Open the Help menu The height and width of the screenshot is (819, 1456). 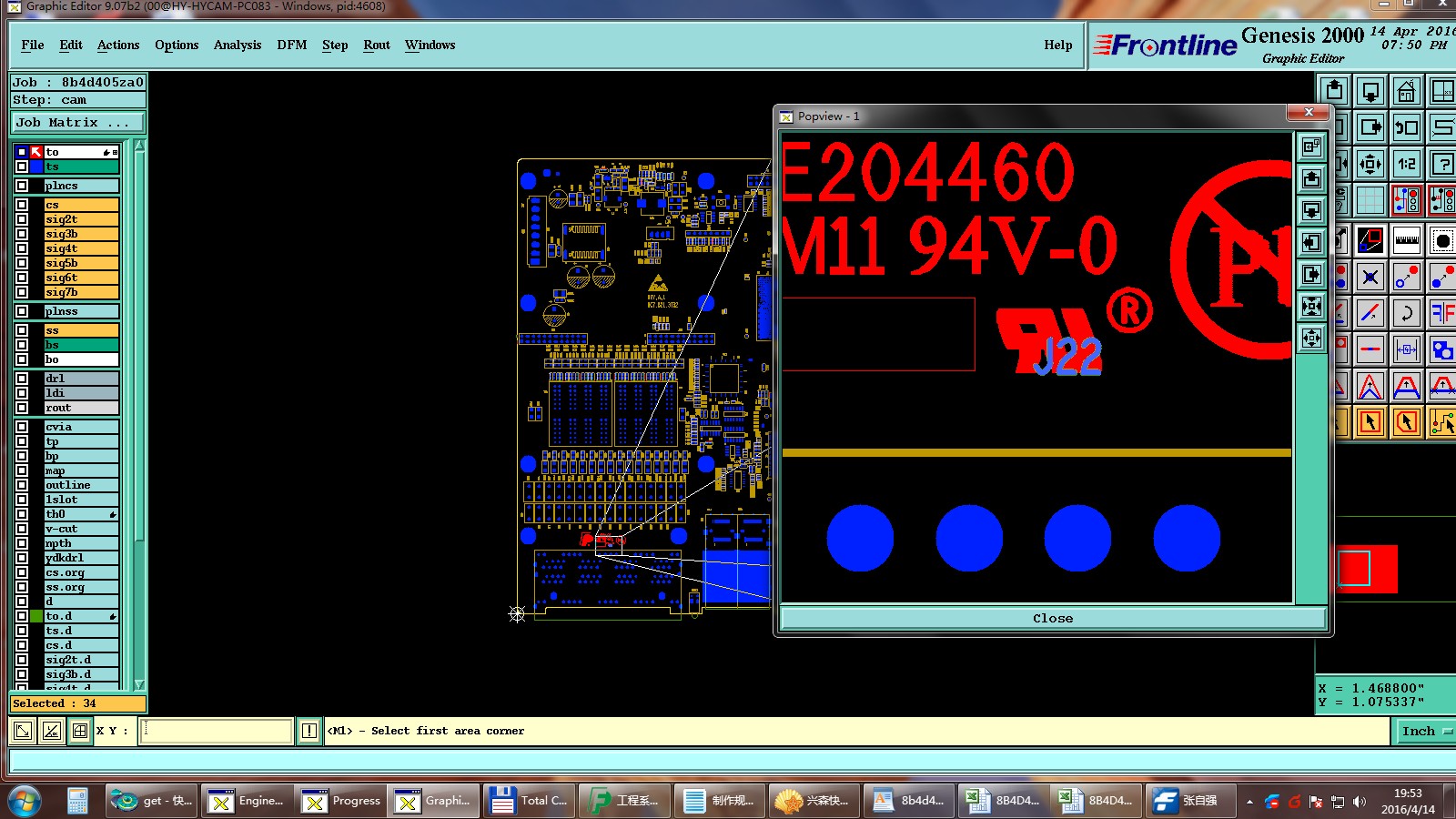1058,45
